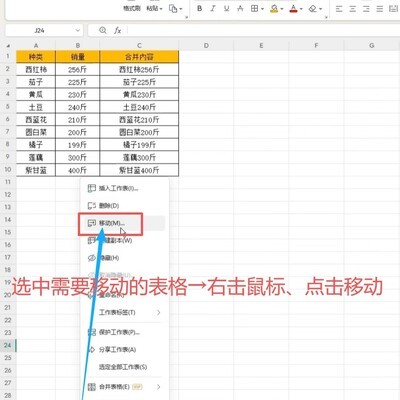Select cell containing 茄子225斤
The width and height of the screenshot is (400, 400).
[139, 82]
